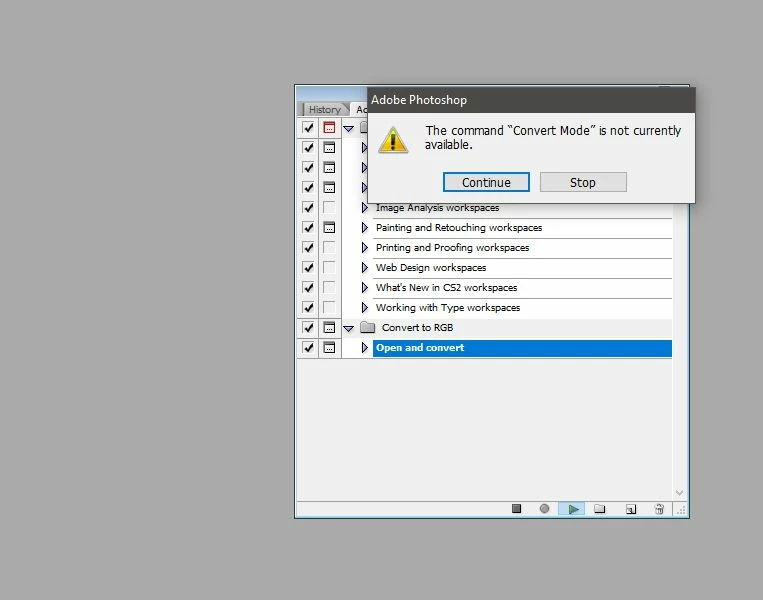Image resolution: width=763 pixels, height=600 pixels.
Task: Click Stop in the Photoshop dialog
Action: coord(583,182)
